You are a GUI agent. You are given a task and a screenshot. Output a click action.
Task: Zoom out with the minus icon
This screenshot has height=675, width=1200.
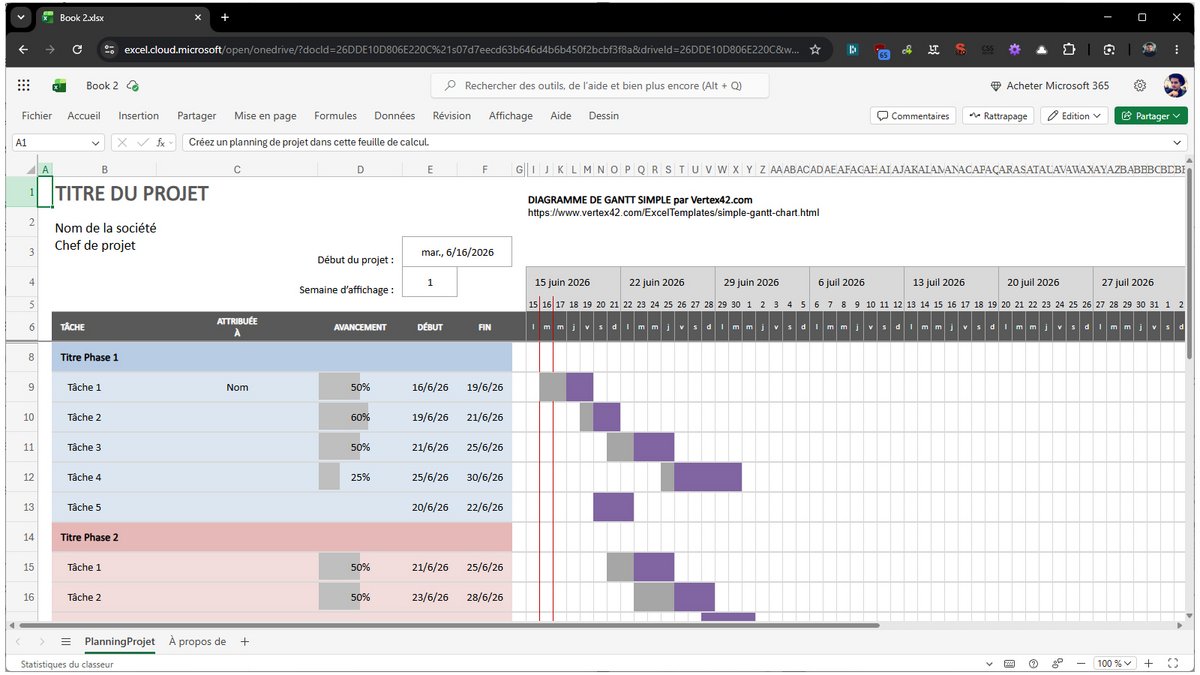[x=1080, y=664]
